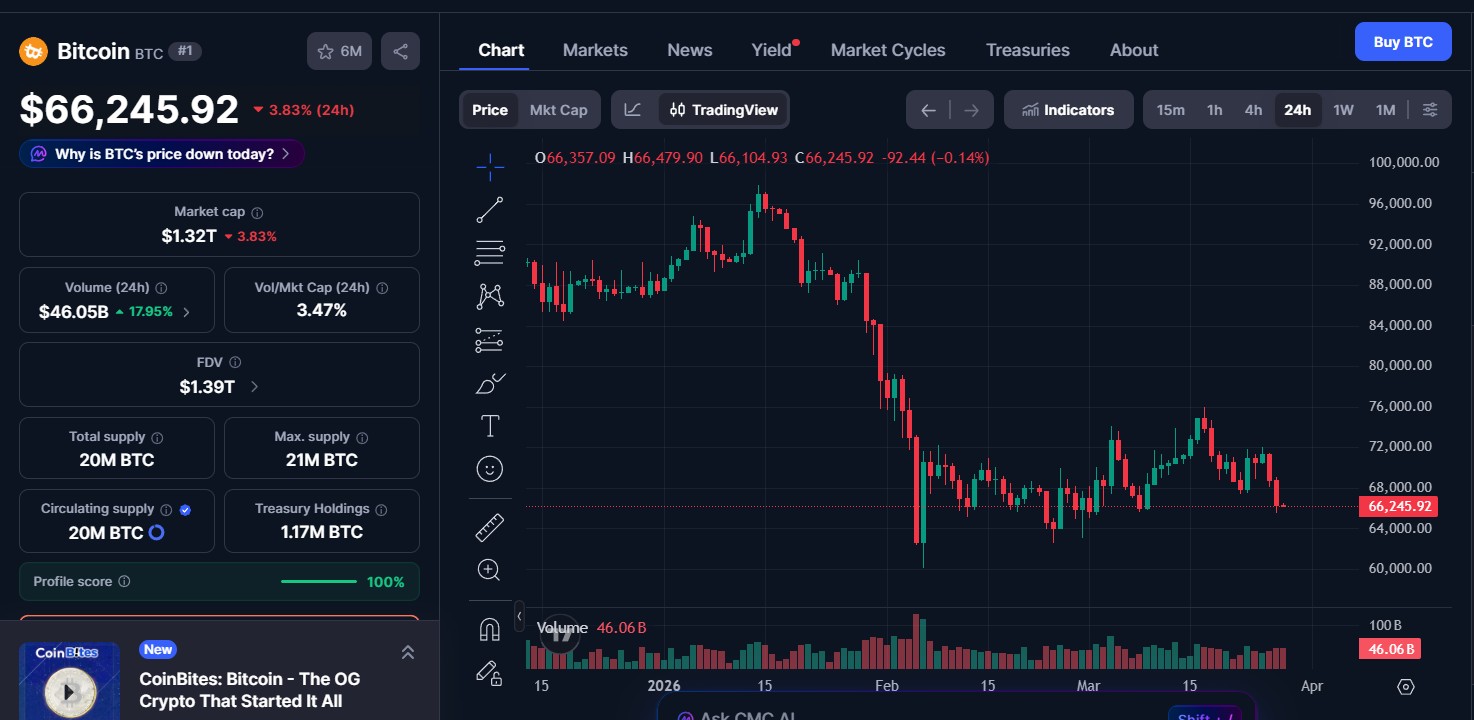1474x720 pixels.
Task: Select the Text annotation tool
Action: [489, 425]
